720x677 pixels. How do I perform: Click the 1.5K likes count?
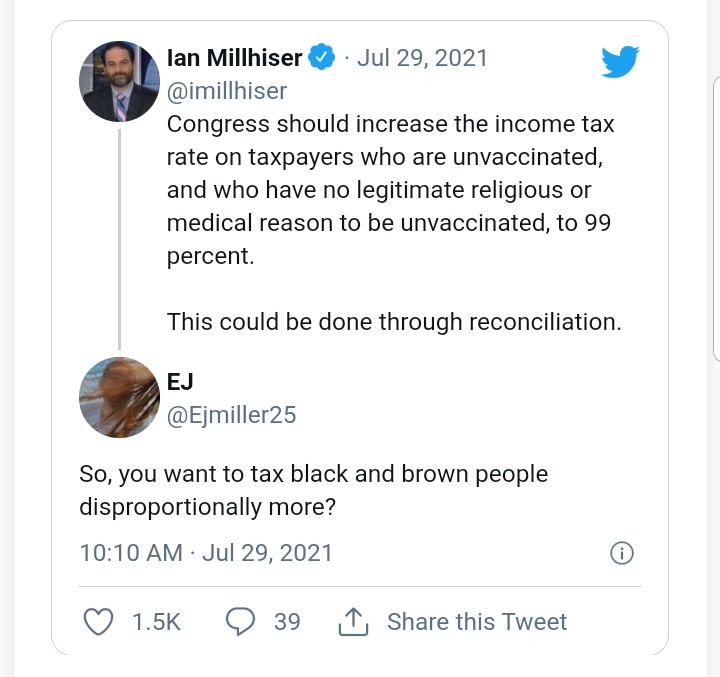click(x=156, y=622)
